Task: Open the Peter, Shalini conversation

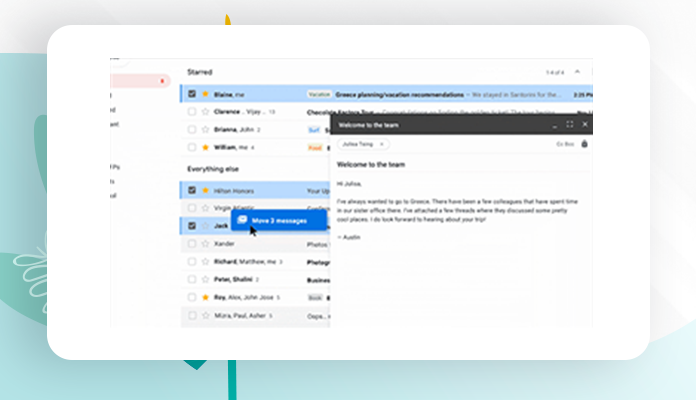Action: pyautogui.click(x=255, y=279)
